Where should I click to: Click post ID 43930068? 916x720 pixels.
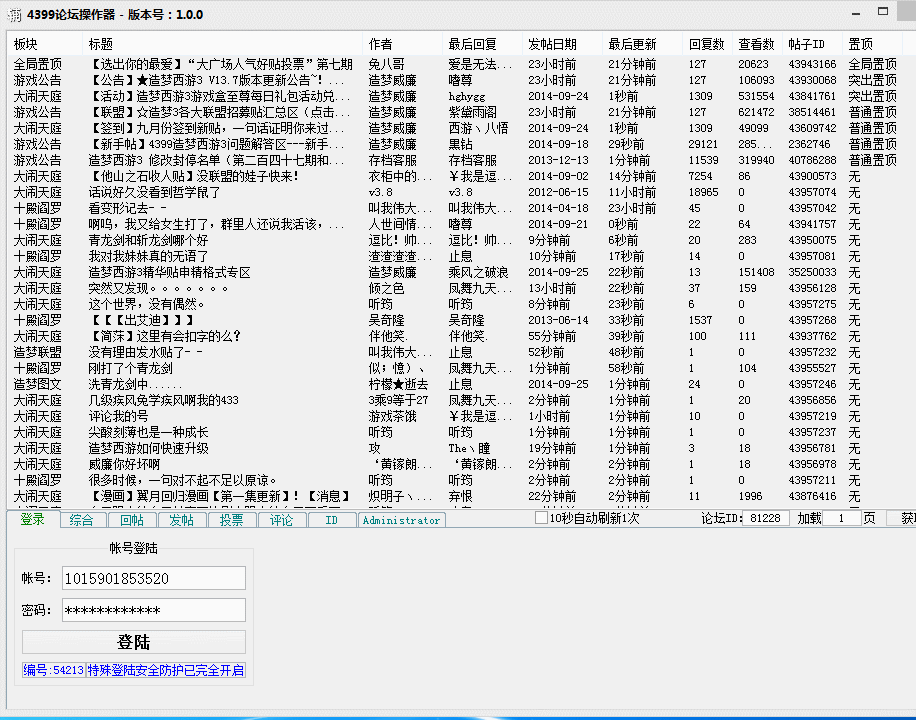pos(812,80)
